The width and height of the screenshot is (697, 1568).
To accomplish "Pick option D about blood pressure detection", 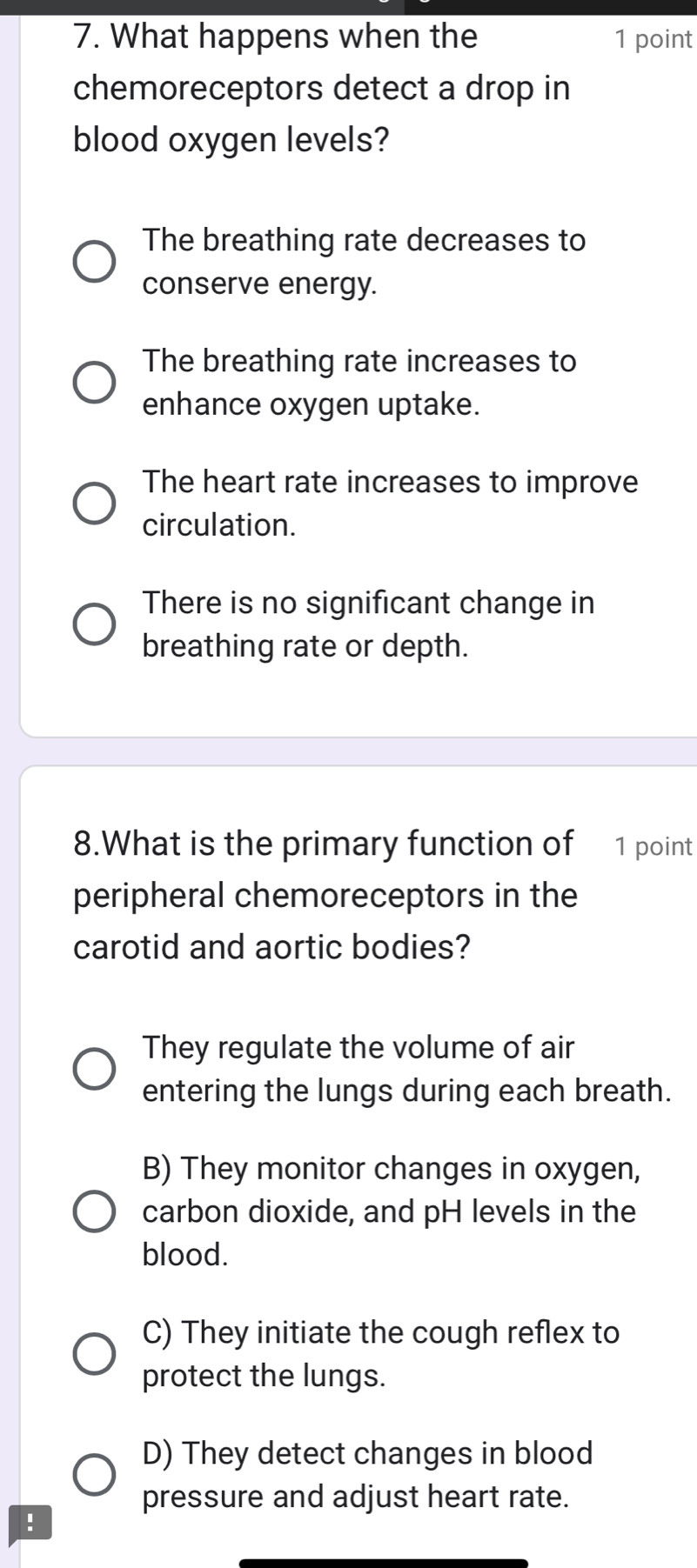I will (x=93, y=1473).
